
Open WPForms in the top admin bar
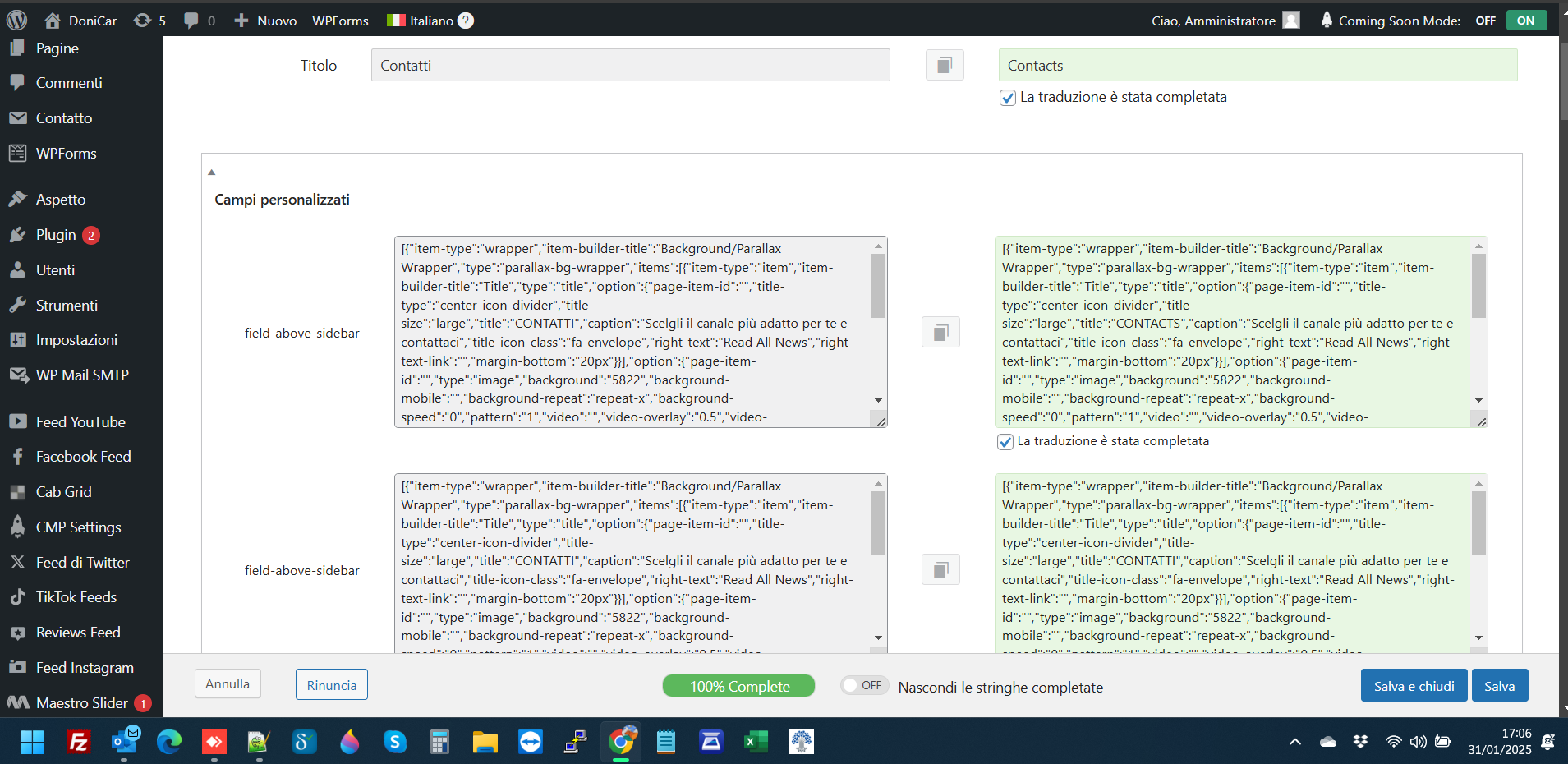coord(340,21)
